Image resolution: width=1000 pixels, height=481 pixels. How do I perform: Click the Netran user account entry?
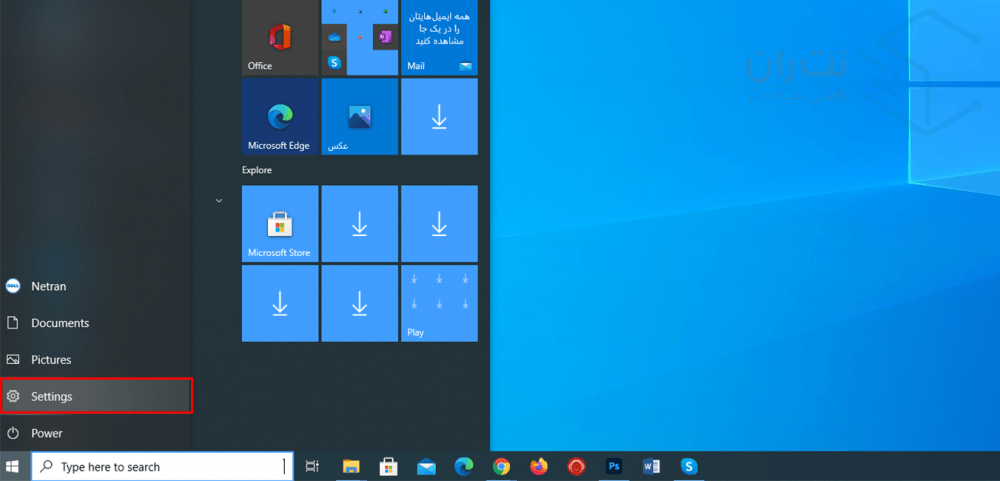(x=48, y=286)
